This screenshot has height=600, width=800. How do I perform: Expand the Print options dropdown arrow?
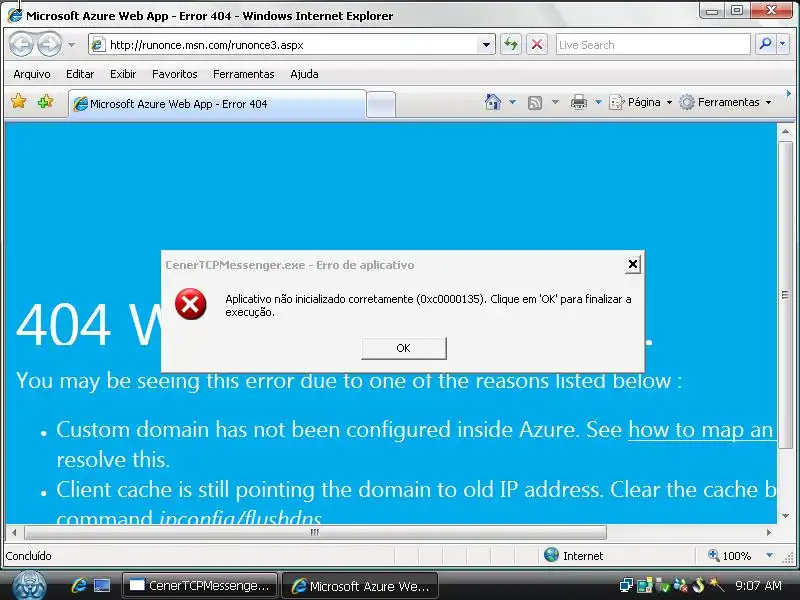point(598,102)
